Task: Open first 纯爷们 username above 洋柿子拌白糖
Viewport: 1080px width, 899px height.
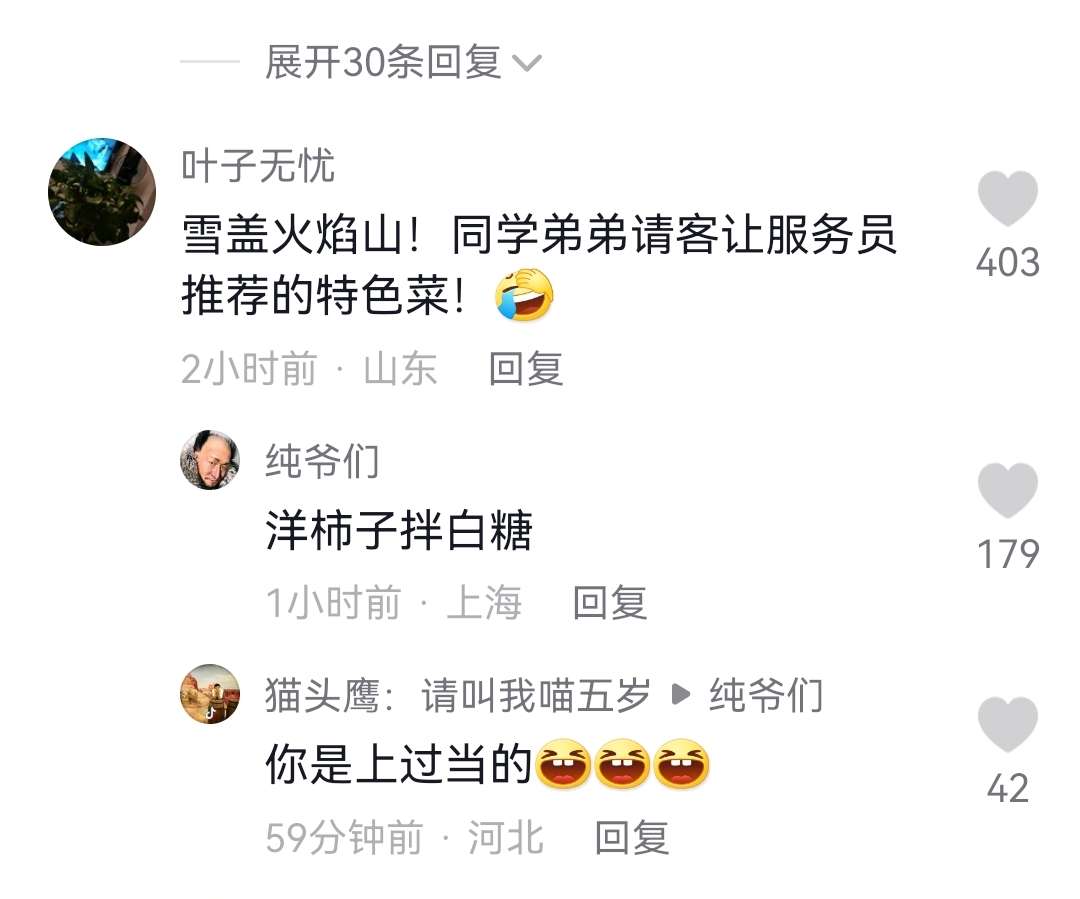Action: point(322,461)
